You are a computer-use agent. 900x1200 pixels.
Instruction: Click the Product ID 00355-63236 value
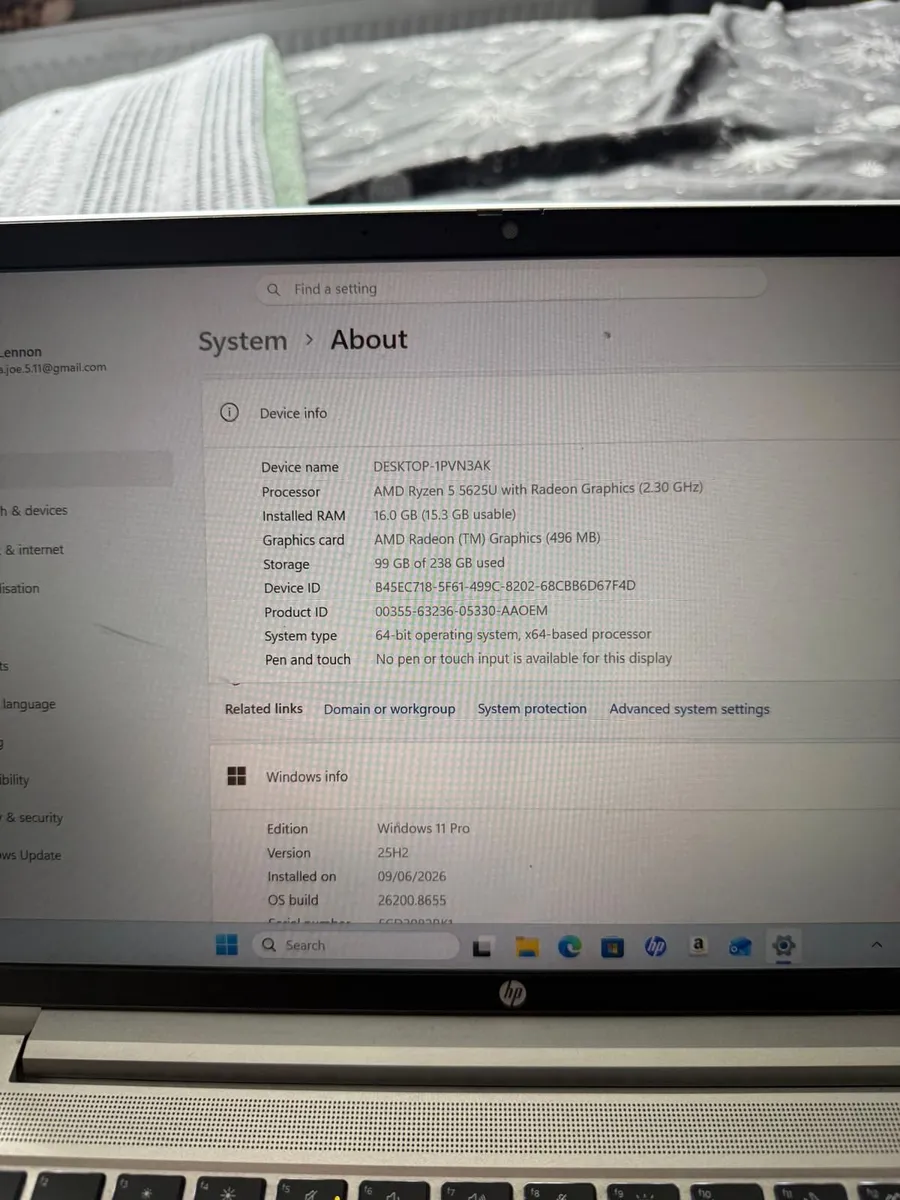point(461,611)
